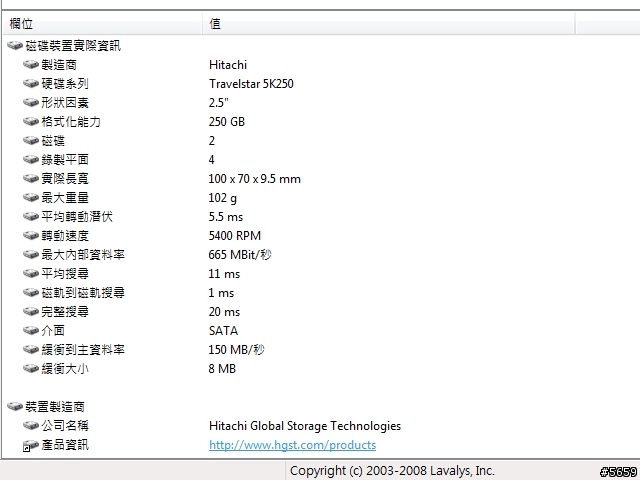Click the disk icon beside 介面

31,331
